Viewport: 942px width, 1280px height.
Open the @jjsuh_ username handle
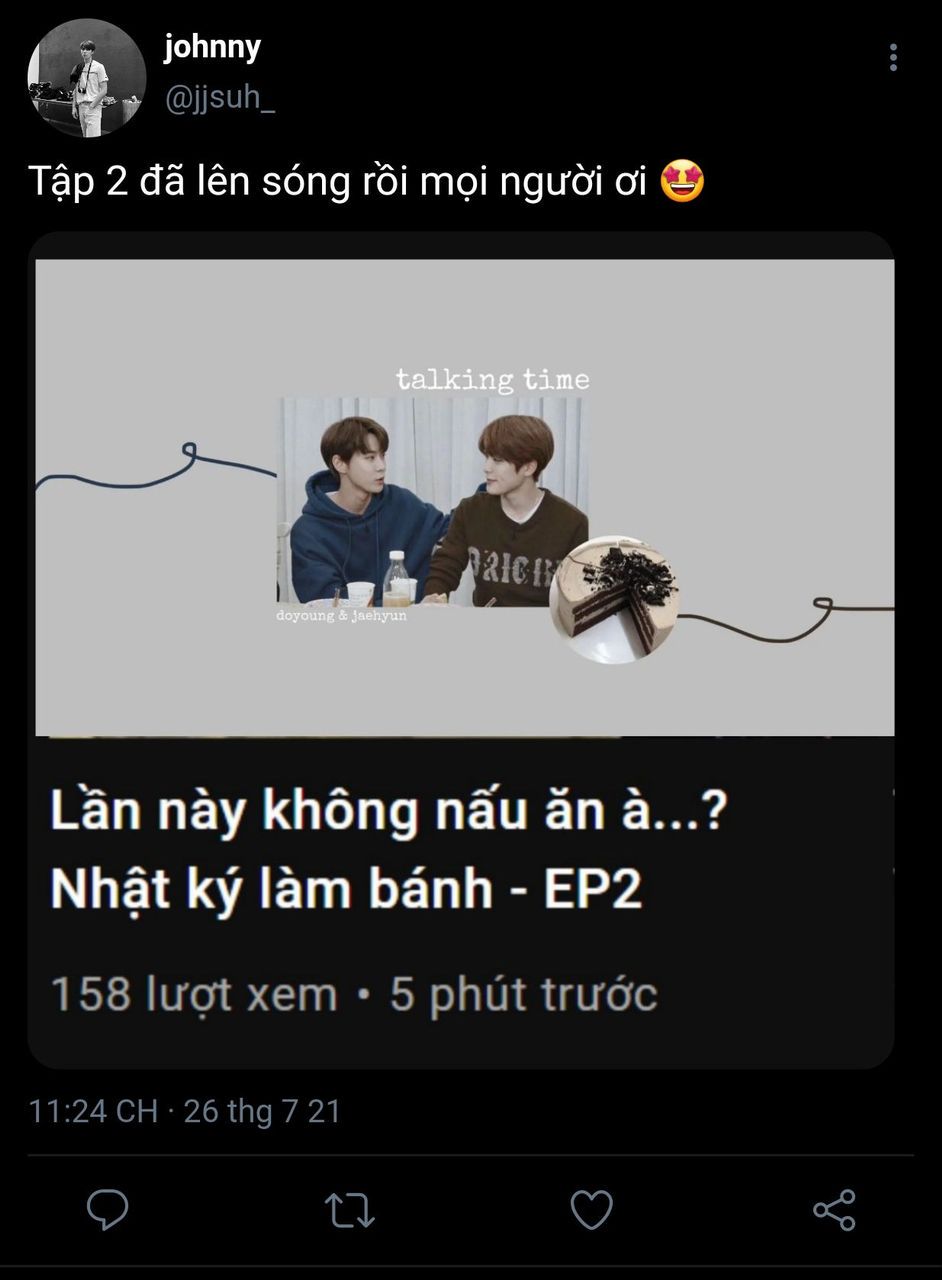click(x=219, y=100)
